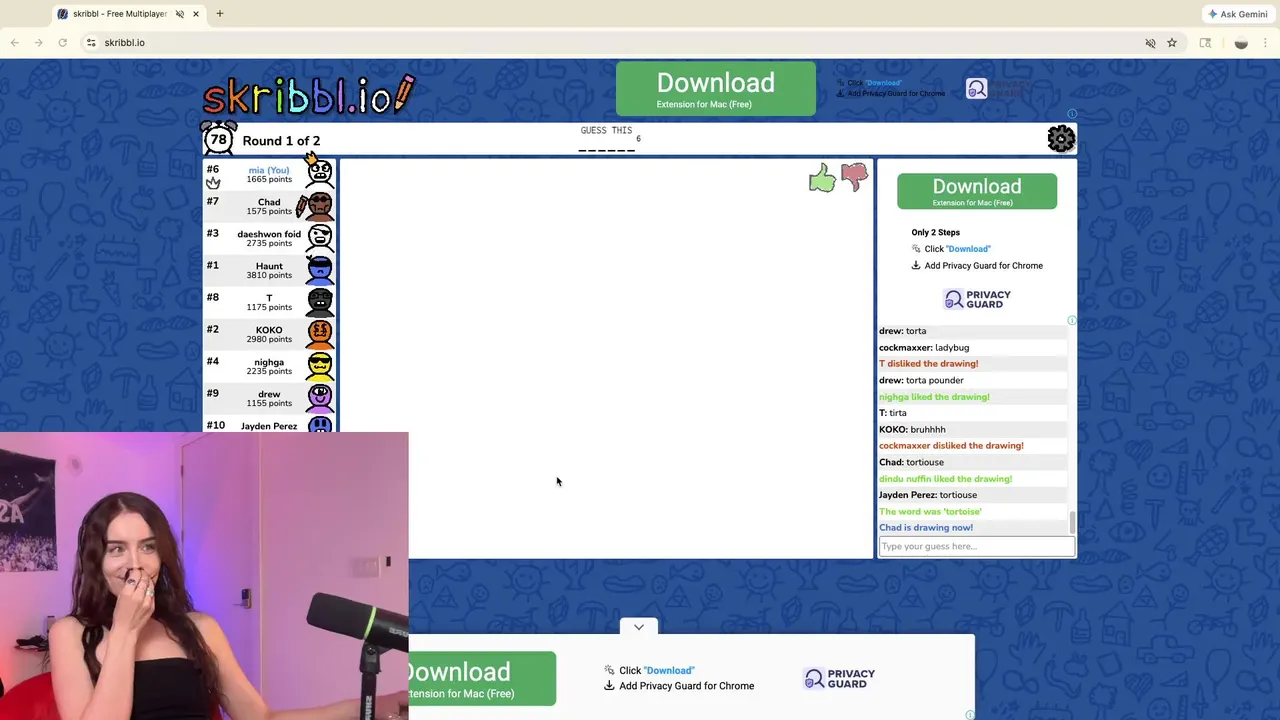Viewport: 1280px width, 720px height.
Task: Go forward in browser history
Action: coord(38,43)
